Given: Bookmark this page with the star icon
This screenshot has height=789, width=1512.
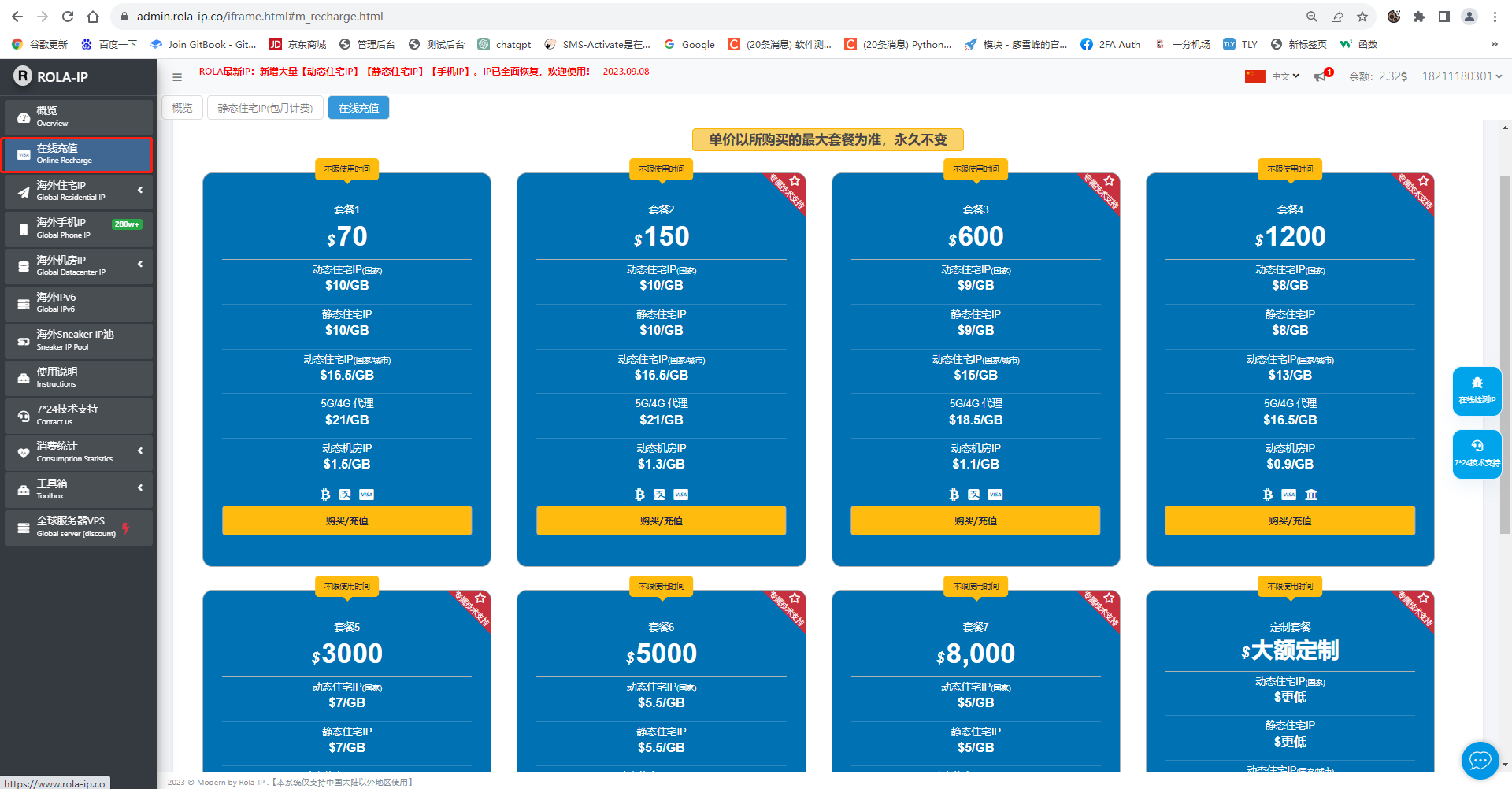Looking at the screenshot, I should 1362,17.
